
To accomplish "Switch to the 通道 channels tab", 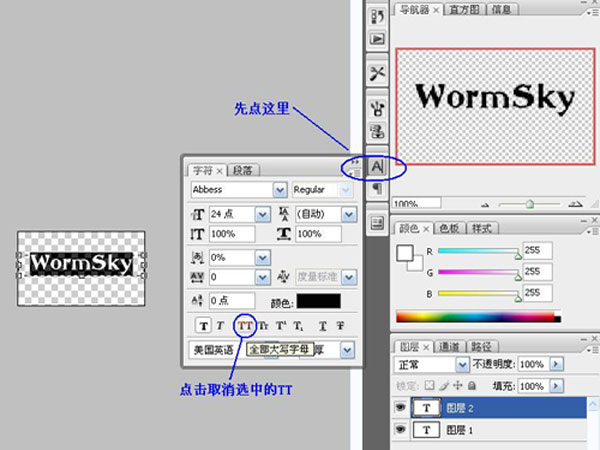I will tap(449, 347).
